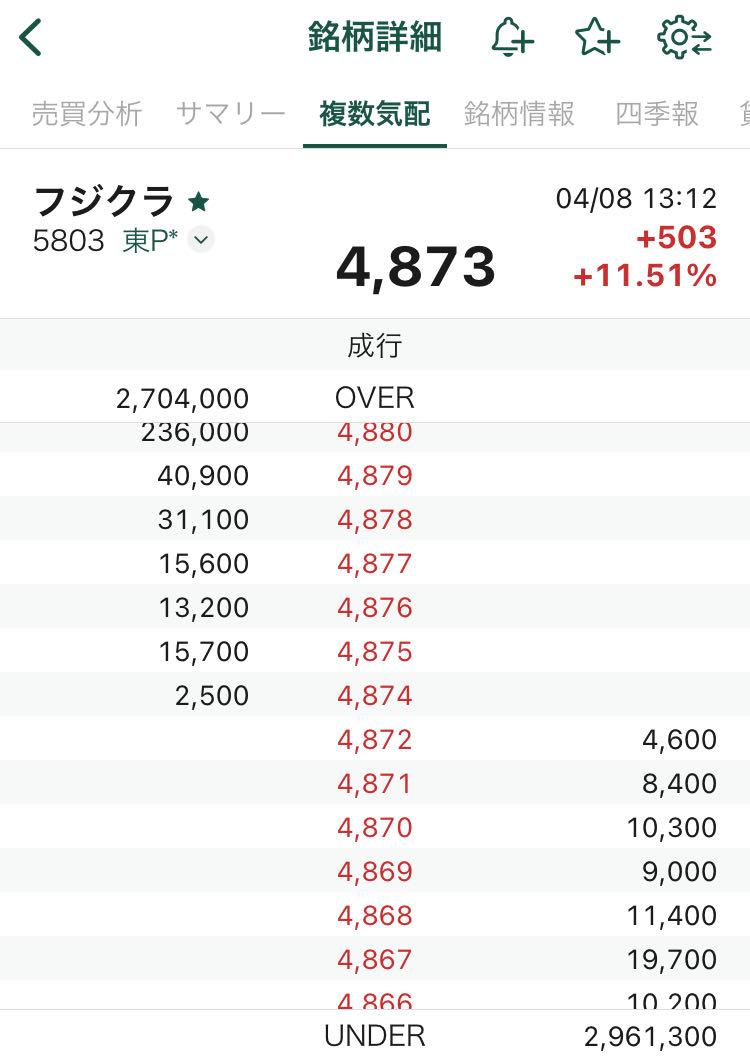Select the OVER row in order book

coord(375,398)
